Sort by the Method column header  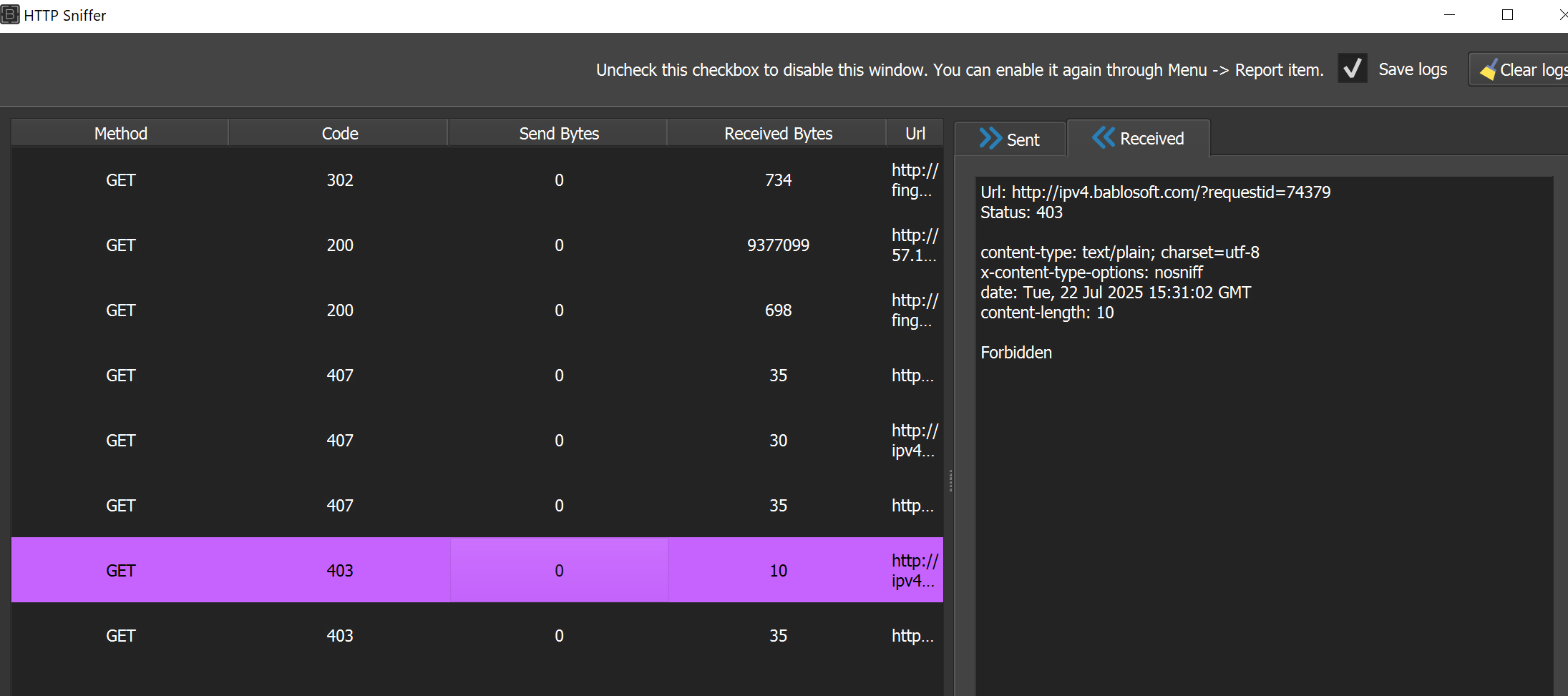(120, 134)
